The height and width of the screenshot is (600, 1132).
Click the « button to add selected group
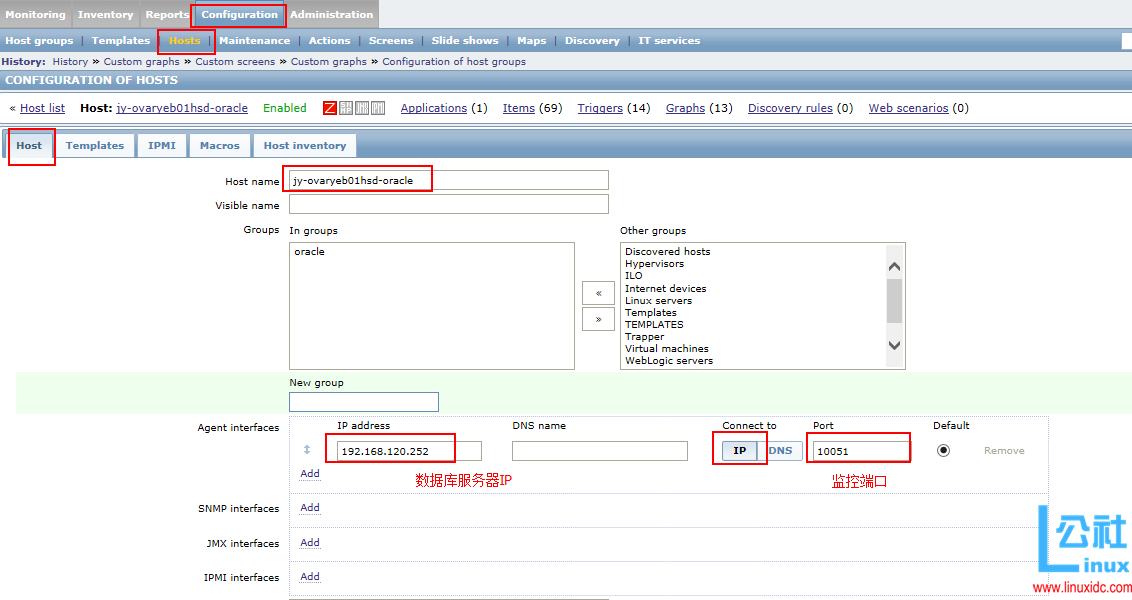point(598,292)
